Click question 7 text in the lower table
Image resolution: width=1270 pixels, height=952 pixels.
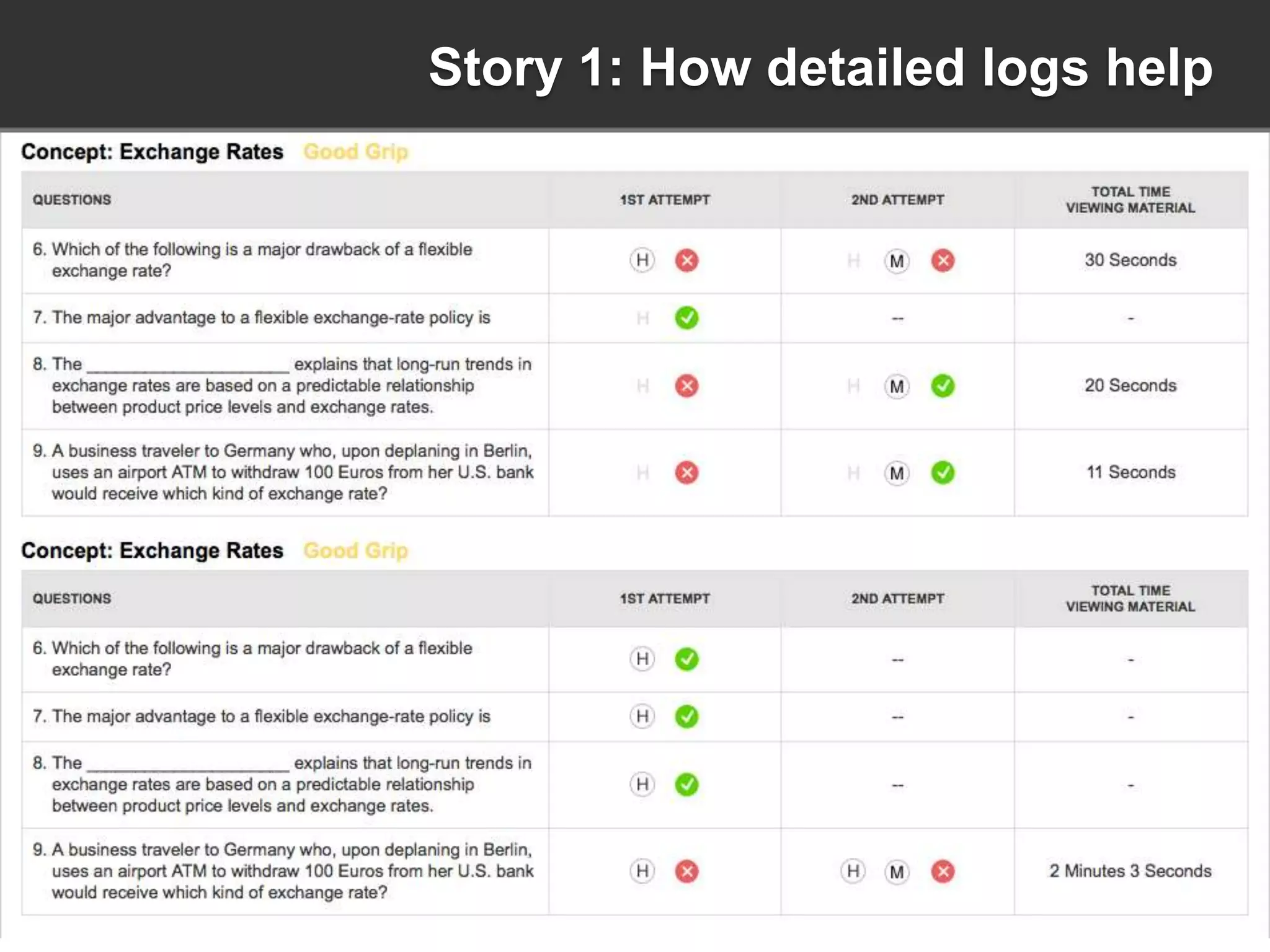pos(261,716)
